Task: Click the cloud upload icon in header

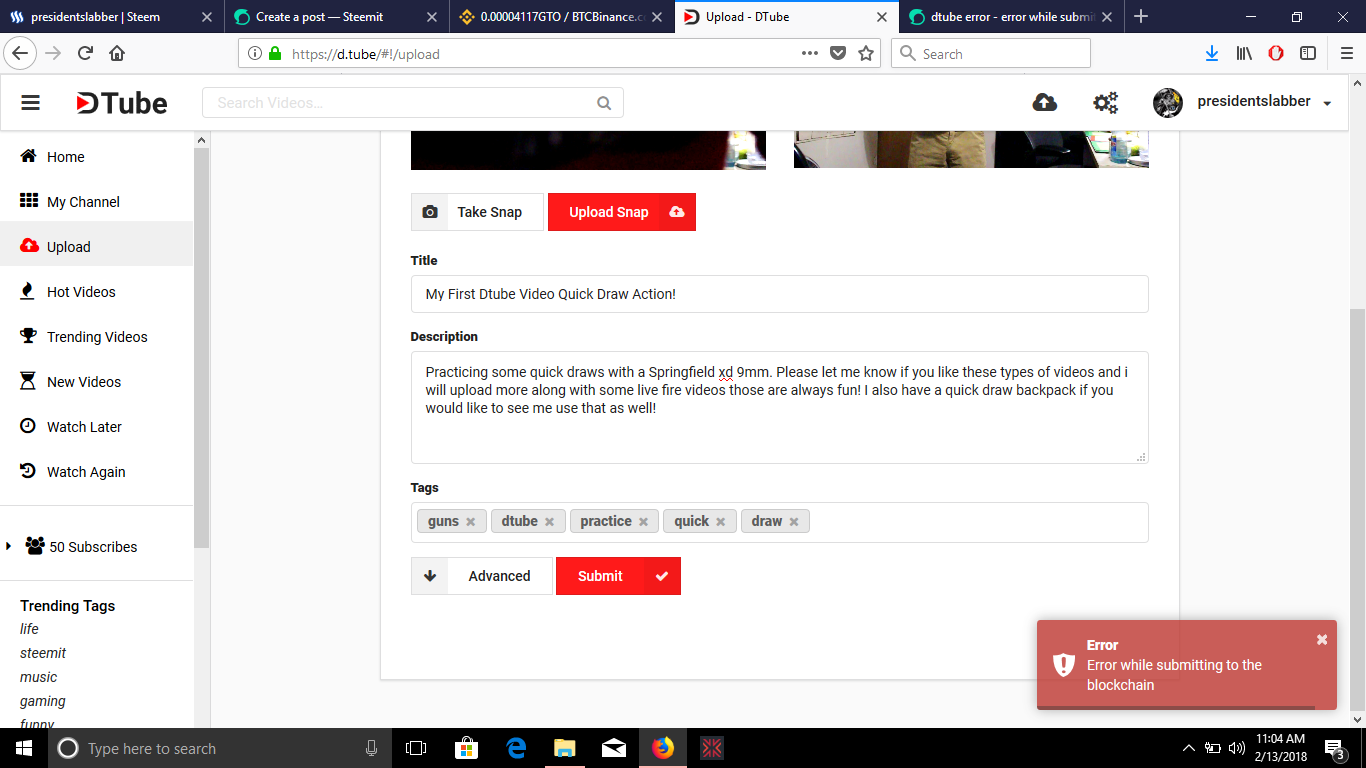Action: pos(1045,102)
